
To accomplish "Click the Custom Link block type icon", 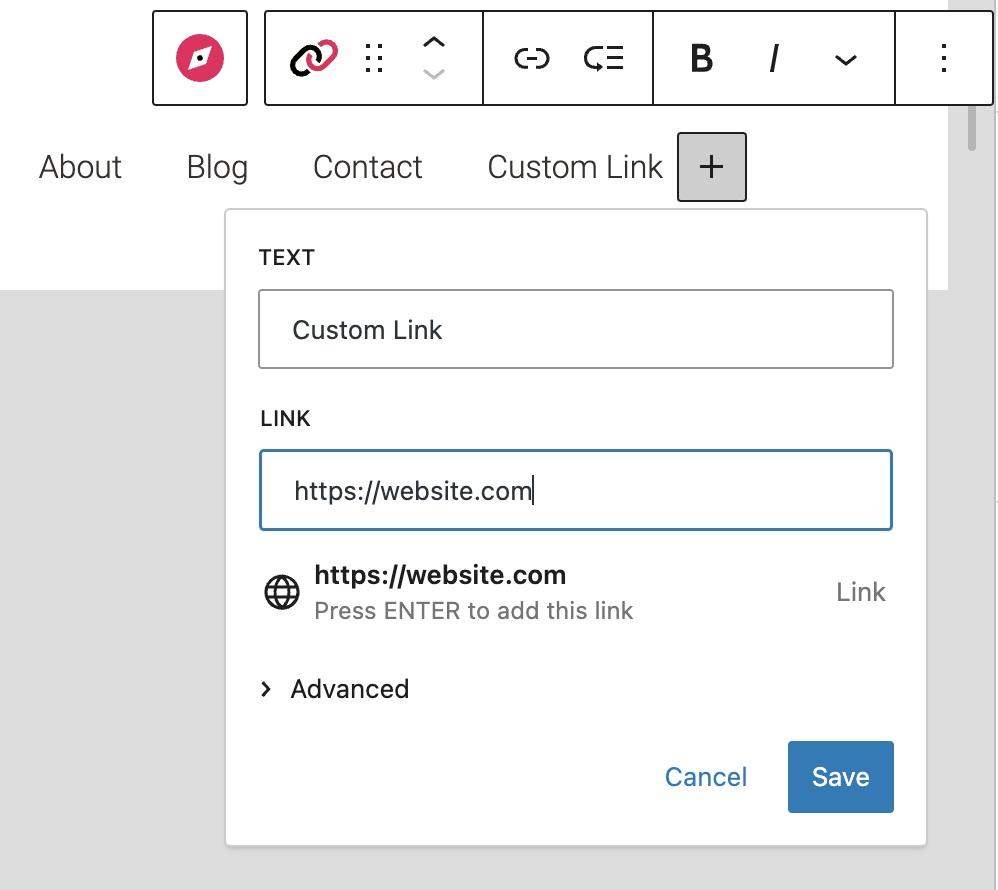I will click(x=314, y=58).
